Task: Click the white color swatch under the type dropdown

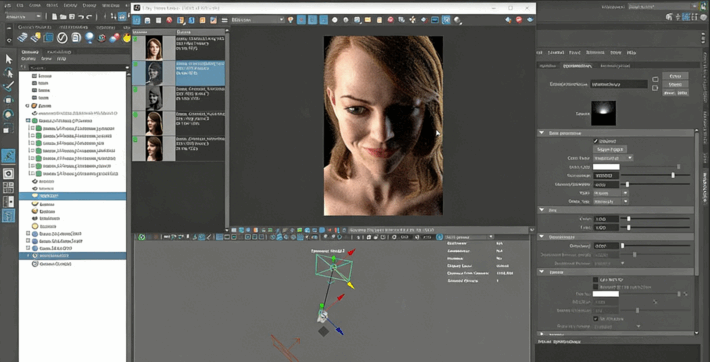Action: (x=606, y=167)
